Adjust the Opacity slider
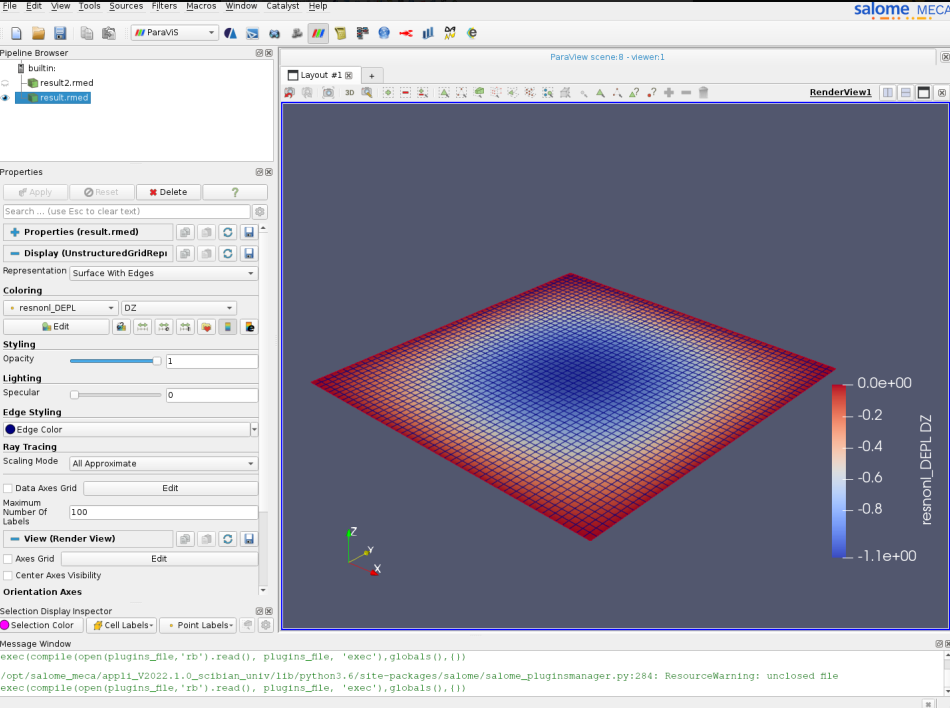The image size is (950, 708). pos(156,361)
